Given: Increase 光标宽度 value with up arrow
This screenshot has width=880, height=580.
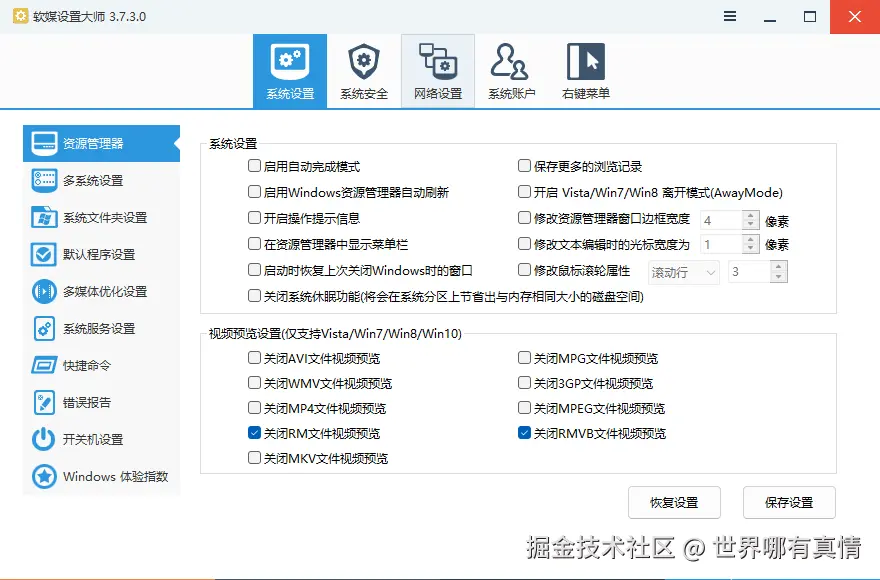Looking at the screenshot, I should (x=750, y=239).
